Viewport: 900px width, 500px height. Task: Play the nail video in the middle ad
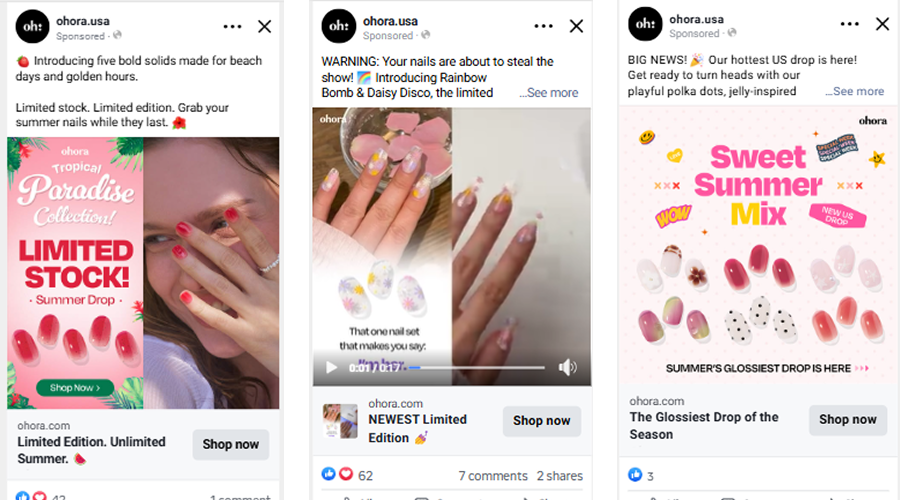point(331,367)
